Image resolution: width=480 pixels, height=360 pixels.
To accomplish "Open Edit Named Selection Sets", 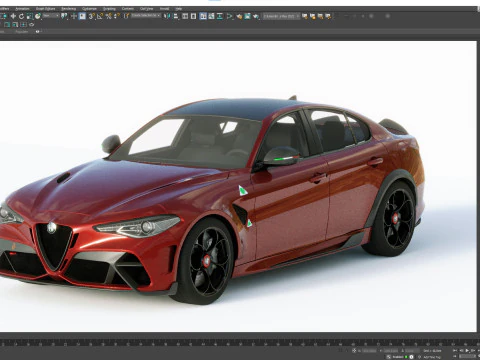I will (x=126, y=16).
